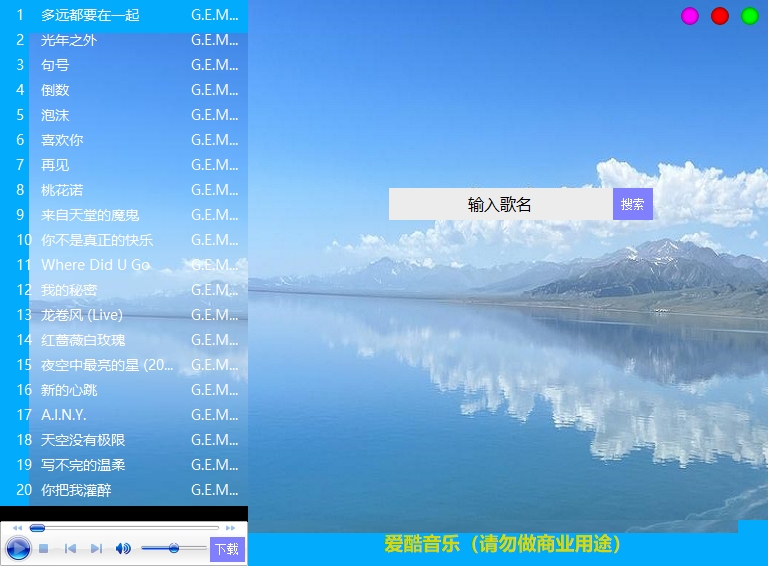Screen dimensions: 768x566
Task: Select song 天空没有极限
Action: point(83,440)
